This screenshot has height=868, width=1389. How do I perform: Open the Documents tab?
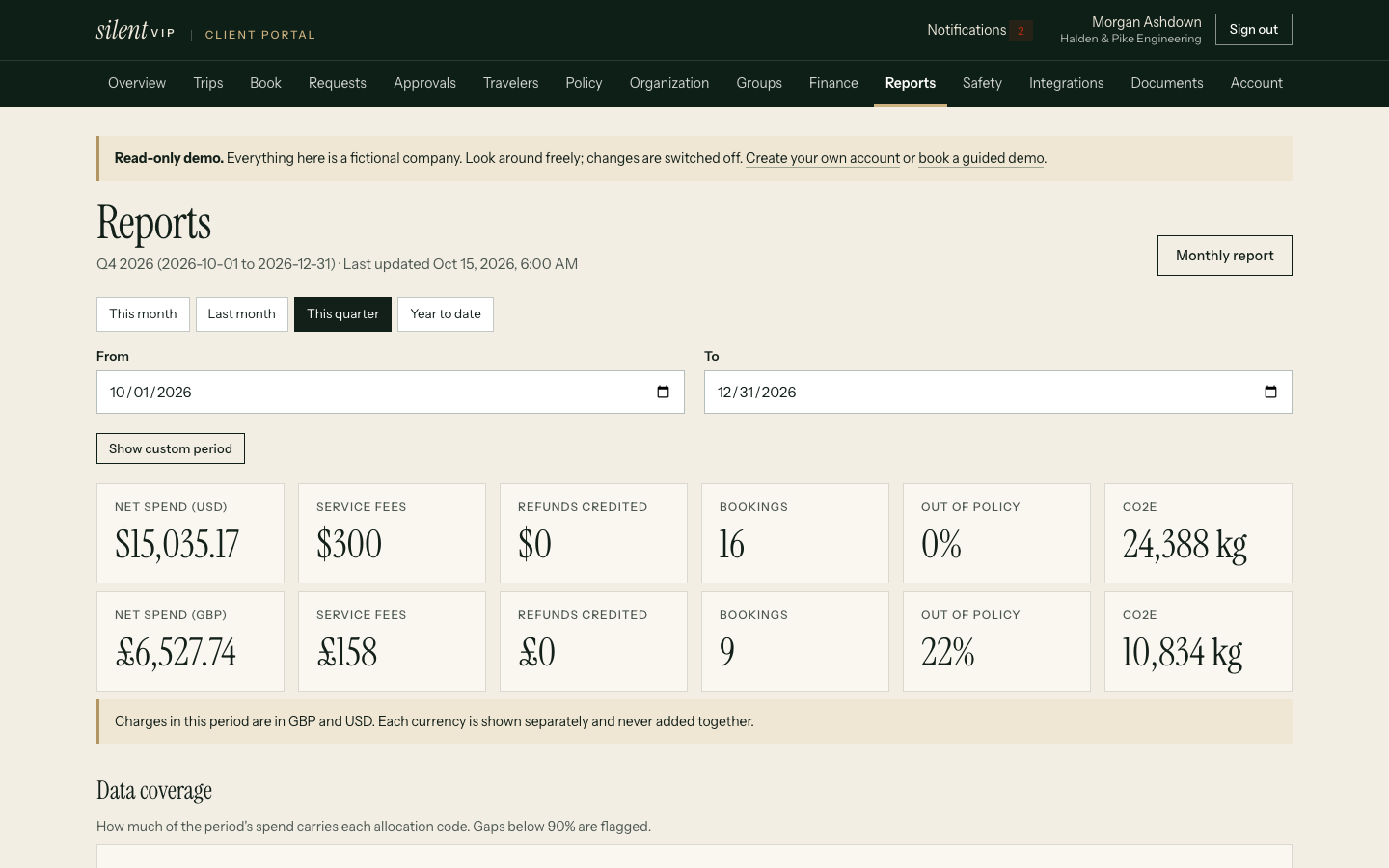[1167, 83]
